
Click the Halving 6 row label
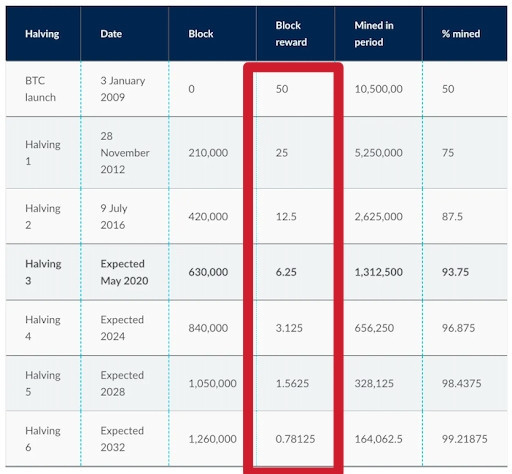click(43, 439)
